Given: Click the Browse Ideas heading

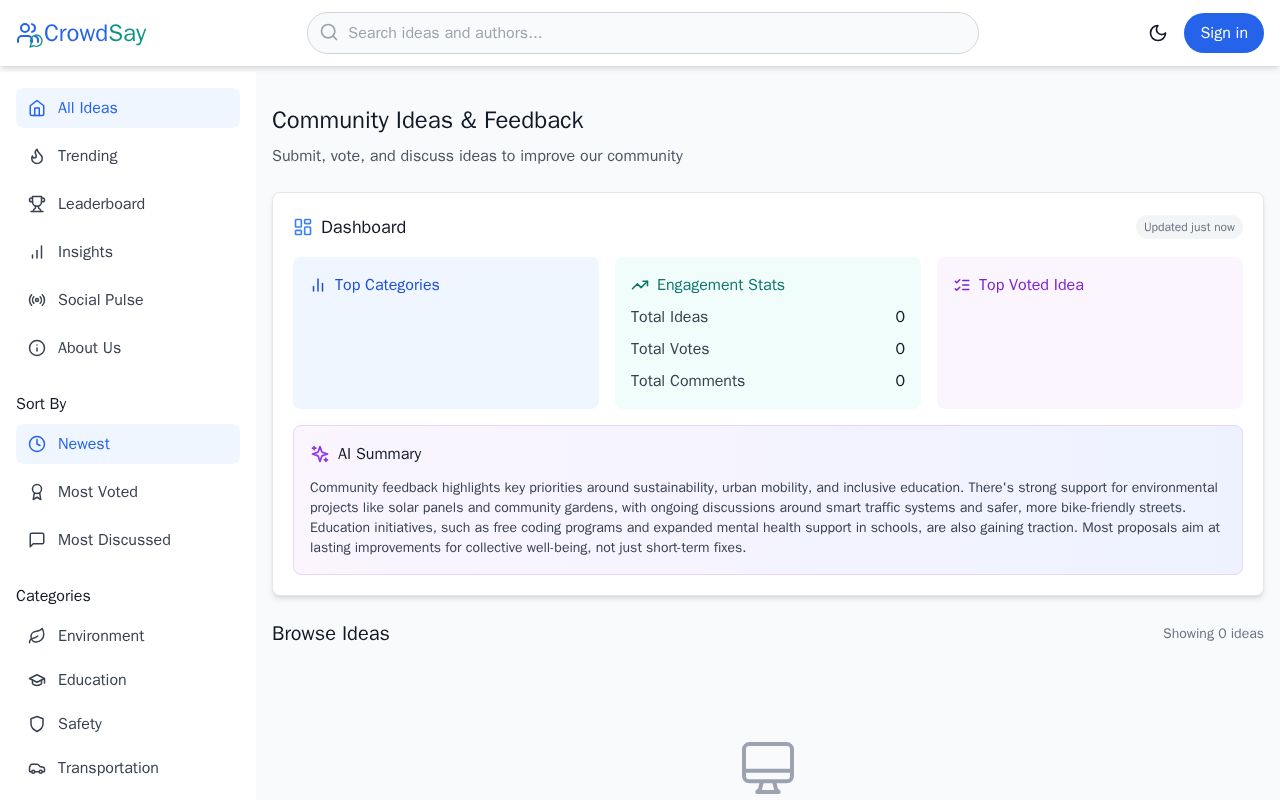Looking at the screenshot, I should pyautogui.click(x=331, y=634).
